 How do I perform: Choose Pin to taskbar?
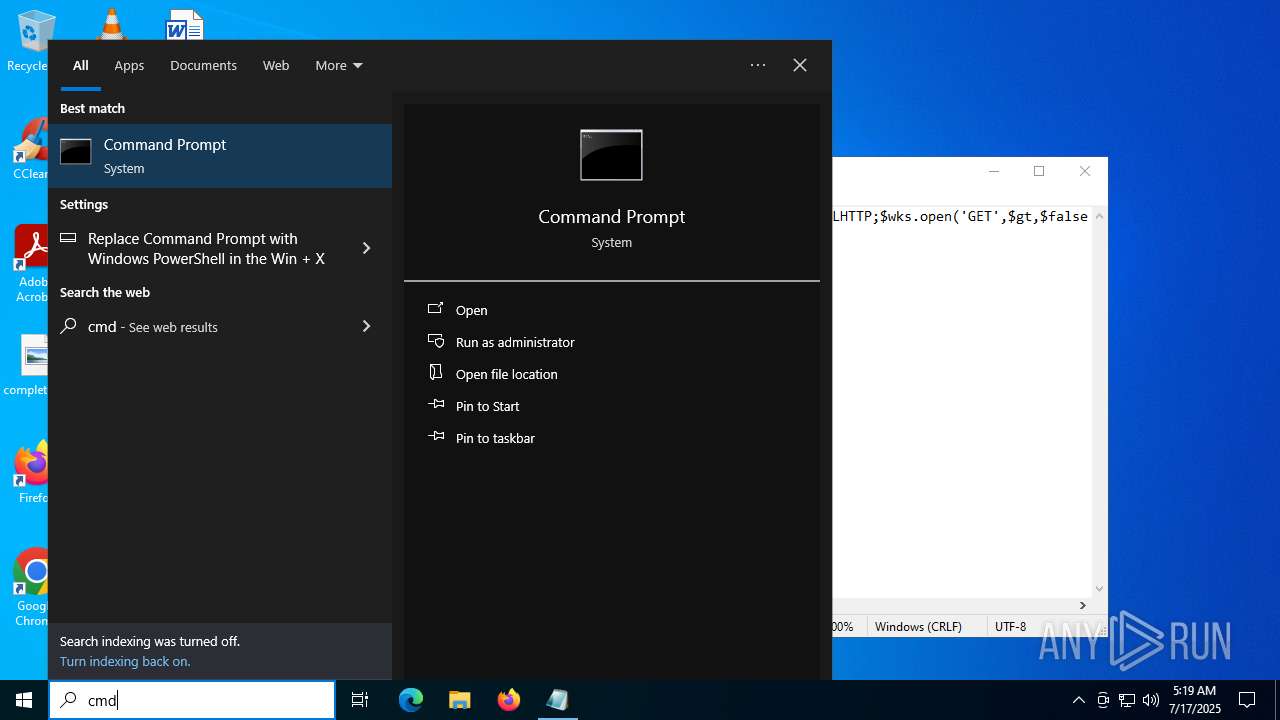tap(495, 438)
